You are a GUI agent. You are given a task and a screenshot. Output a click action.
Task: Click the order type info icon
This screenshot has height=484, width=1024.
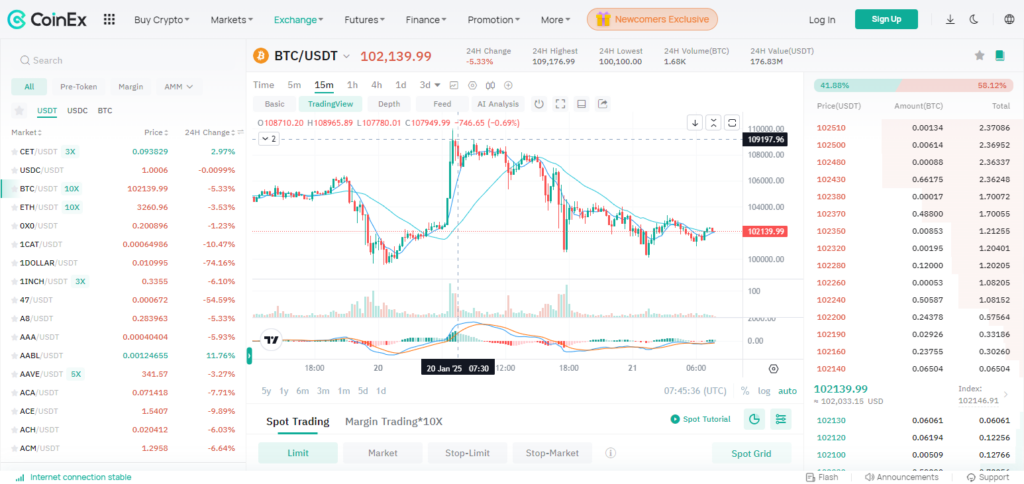pyautogui.click(x=611, y=453)
